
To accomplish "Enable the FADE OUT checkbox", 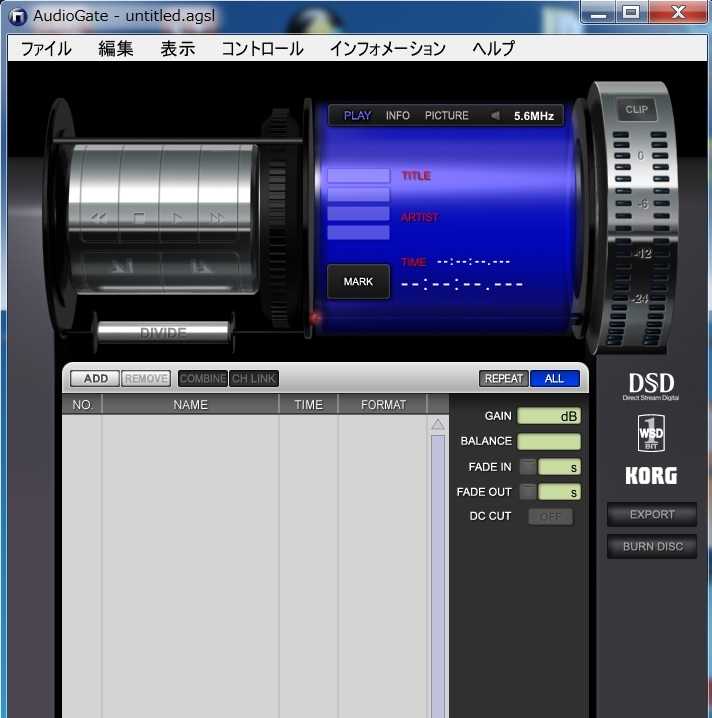I will point(528,492).
